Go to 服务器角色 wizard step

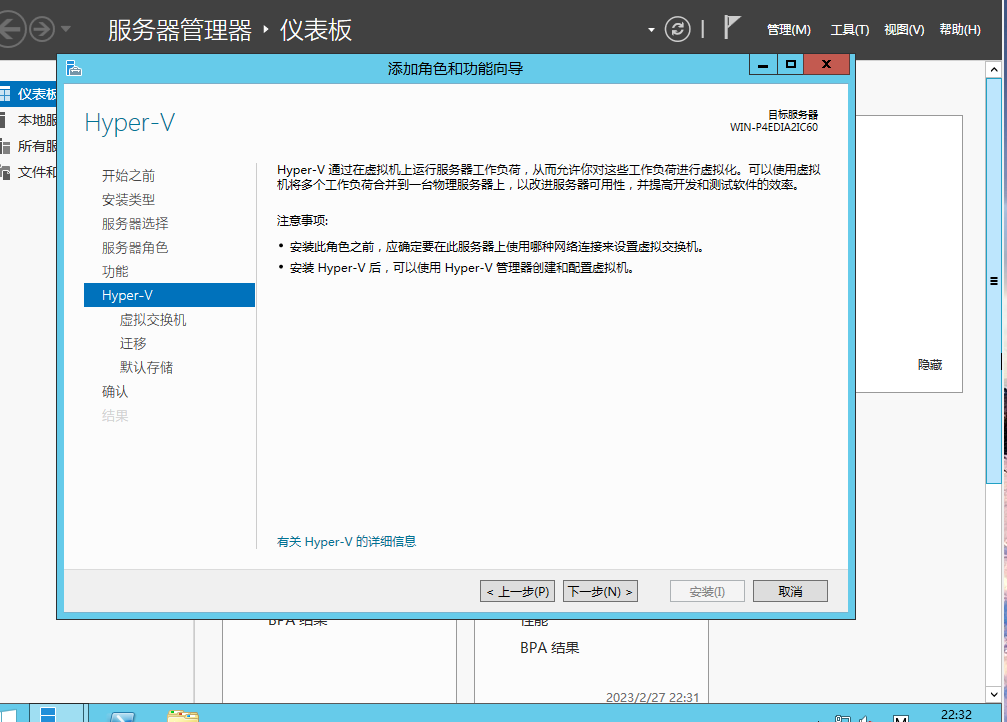pos(135,247)
